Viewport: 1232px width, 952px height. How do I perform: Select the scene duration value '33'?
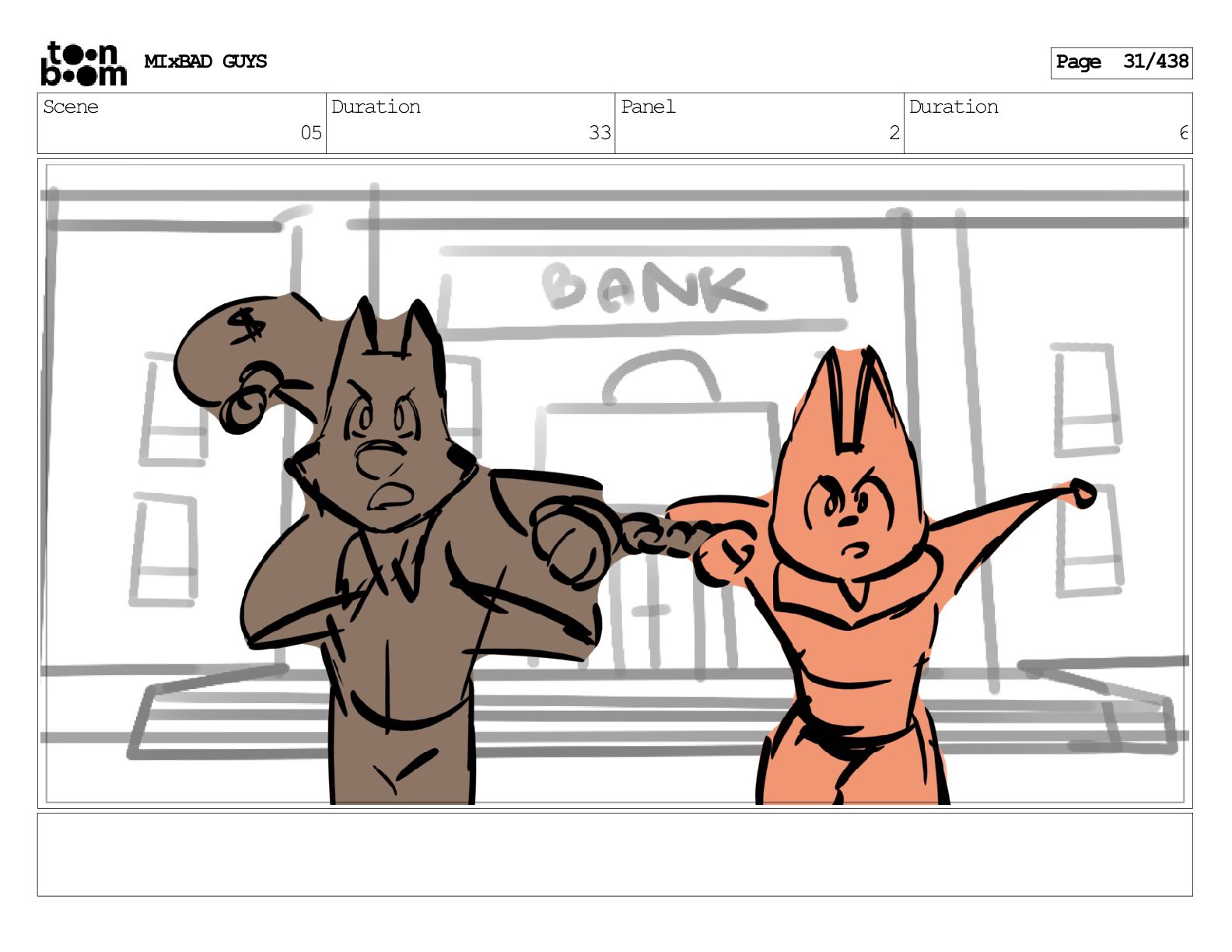click(x=600, y=133)
